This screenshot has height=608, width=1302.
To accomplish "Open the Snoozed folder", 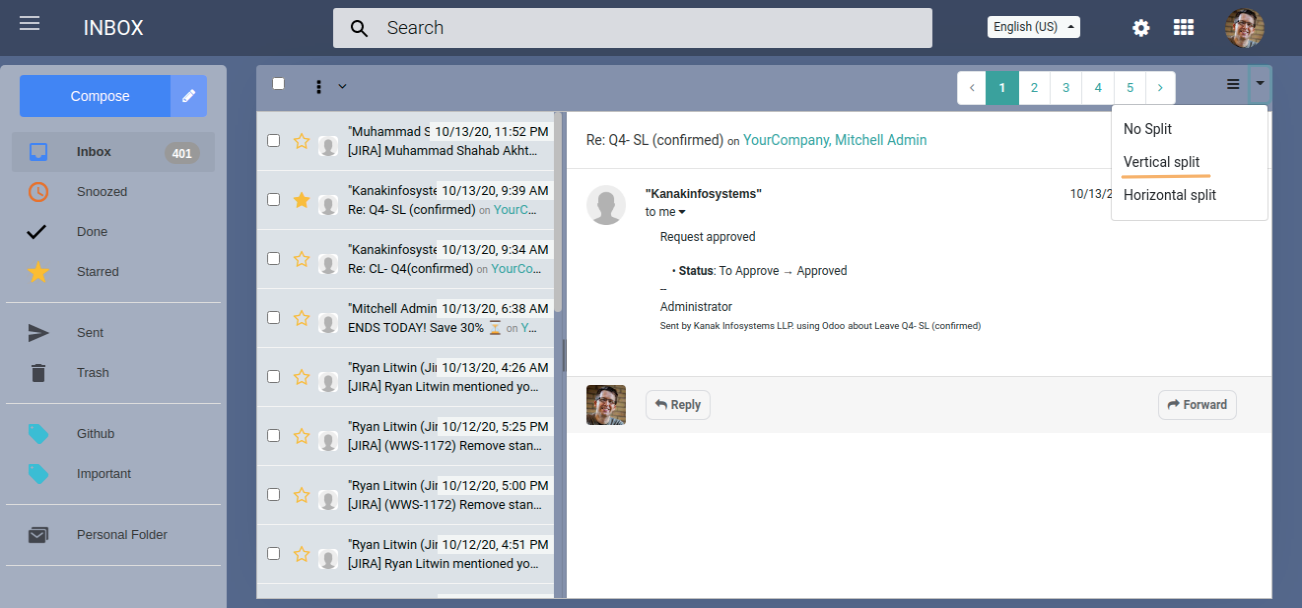I will (101, 192).
